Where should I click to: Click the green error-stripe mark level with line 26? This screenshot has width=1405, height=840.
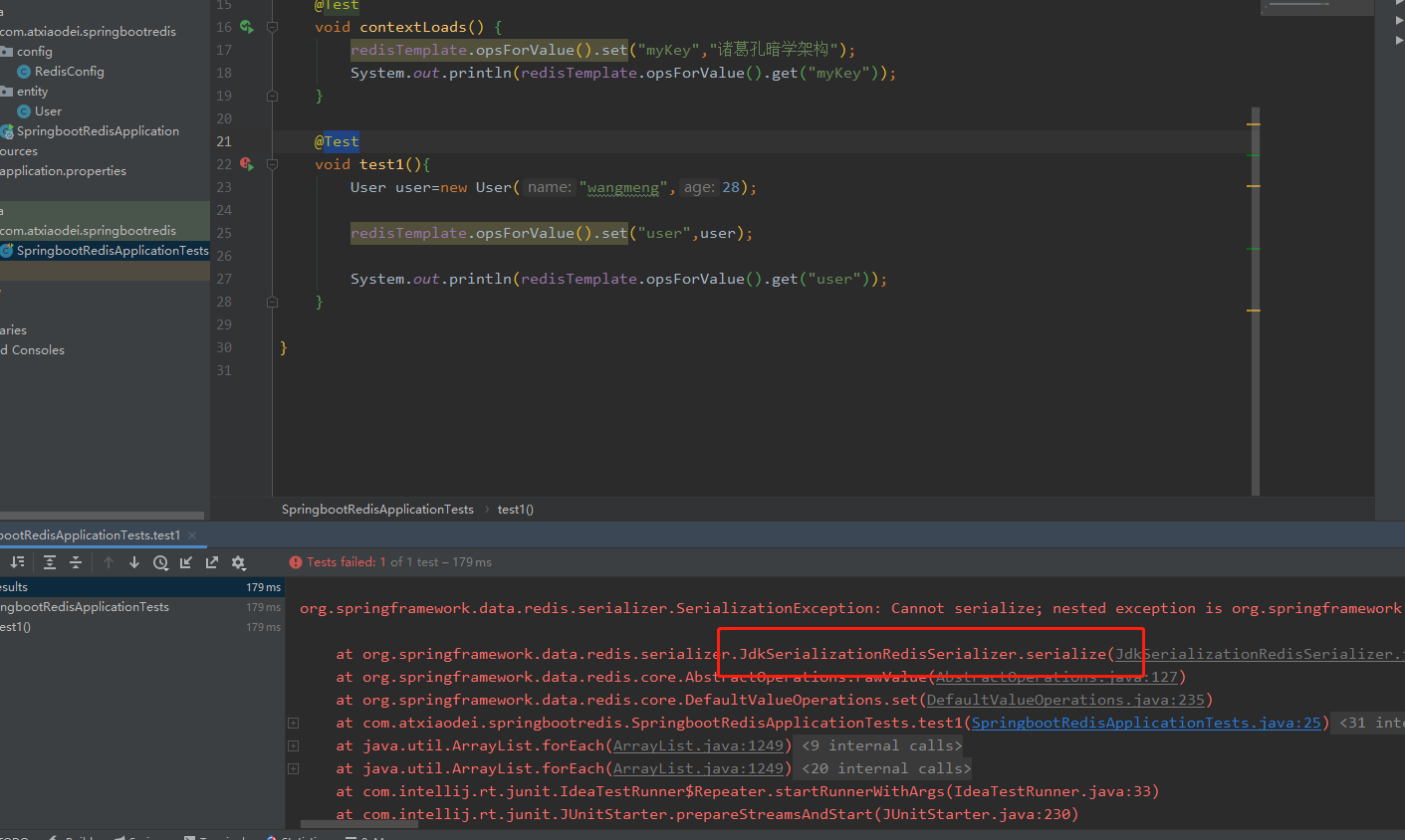(1253, 249)
